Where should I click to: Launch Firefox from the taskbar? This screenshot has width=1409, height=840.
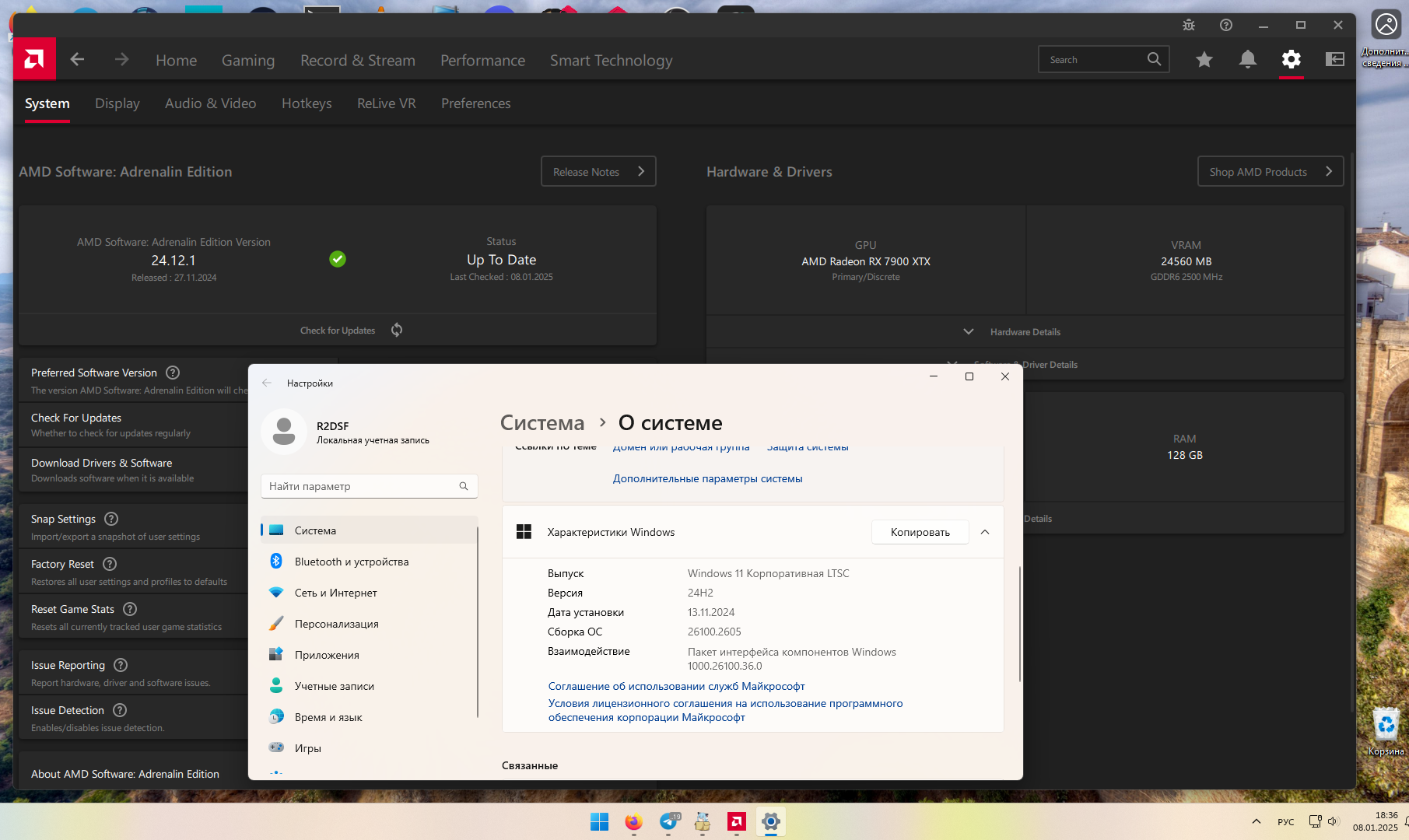(x=633, y=821)
